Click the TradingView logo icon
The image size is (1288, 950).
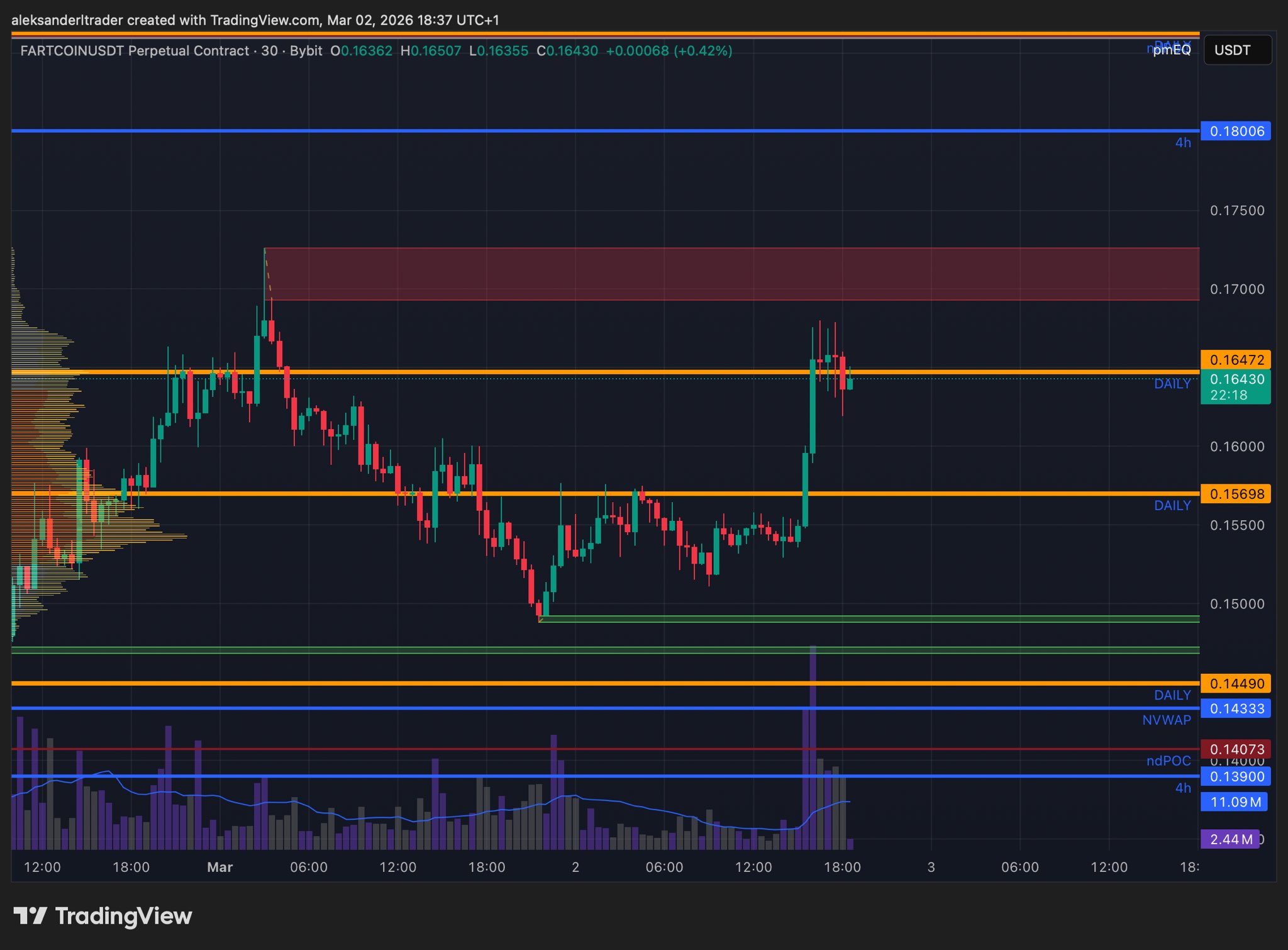click(x=30, y=916)
